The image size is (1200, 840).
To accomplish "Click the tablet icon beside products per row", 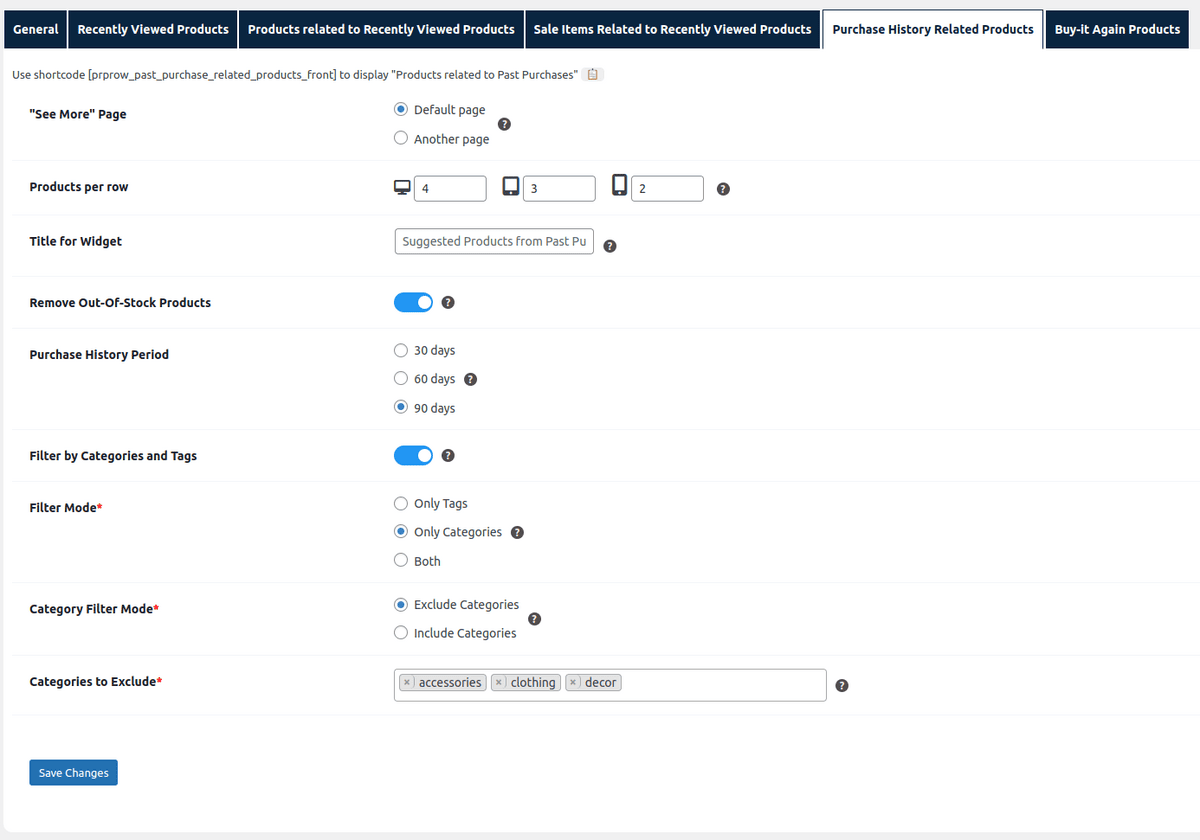I will (511, 186).
